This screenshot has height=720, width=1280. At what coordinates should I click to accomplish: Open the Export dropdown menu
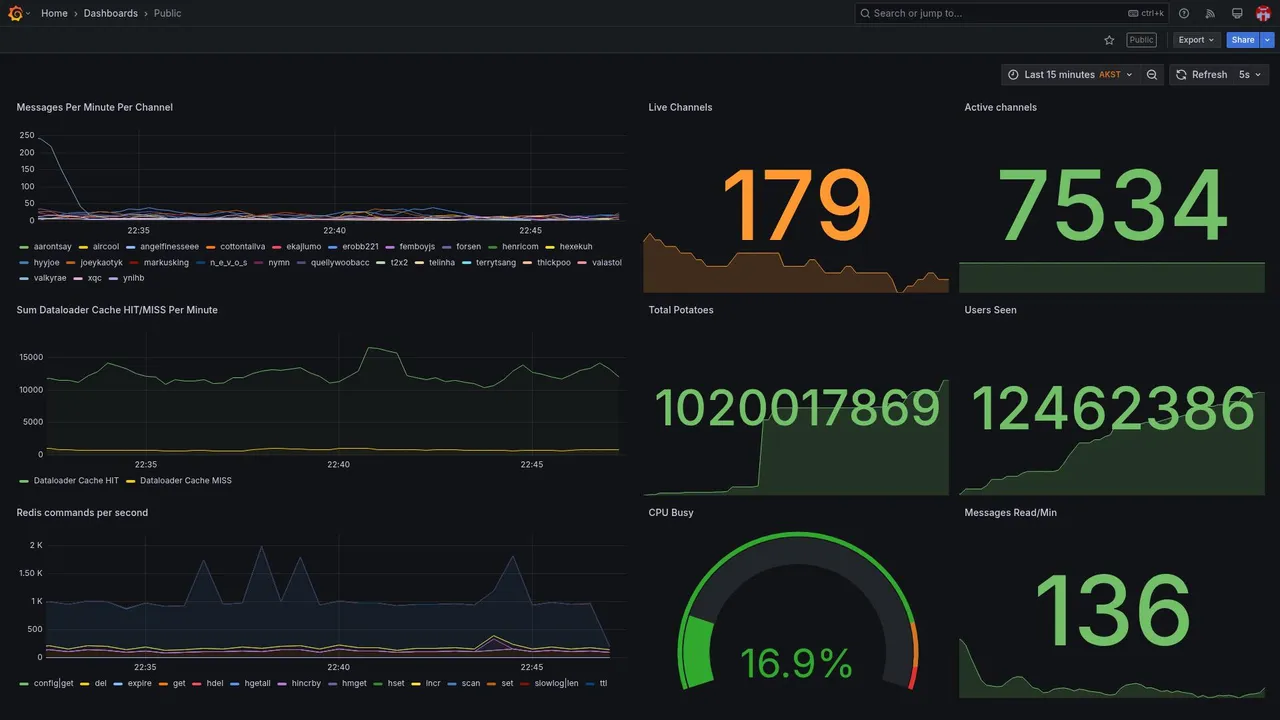tap(1196, 40)
